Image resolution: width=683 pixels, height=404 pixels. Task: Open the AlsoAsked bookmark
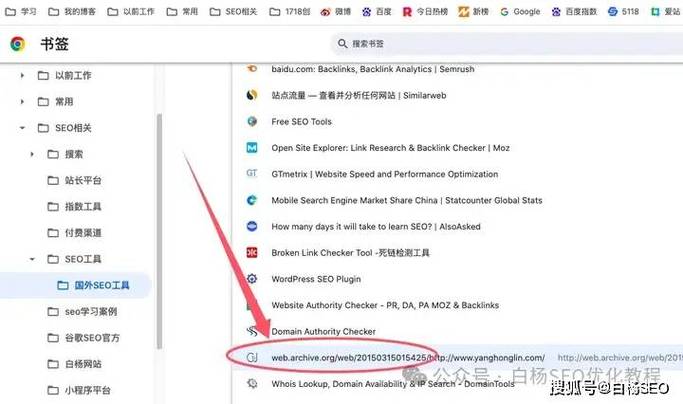point(376,226)
